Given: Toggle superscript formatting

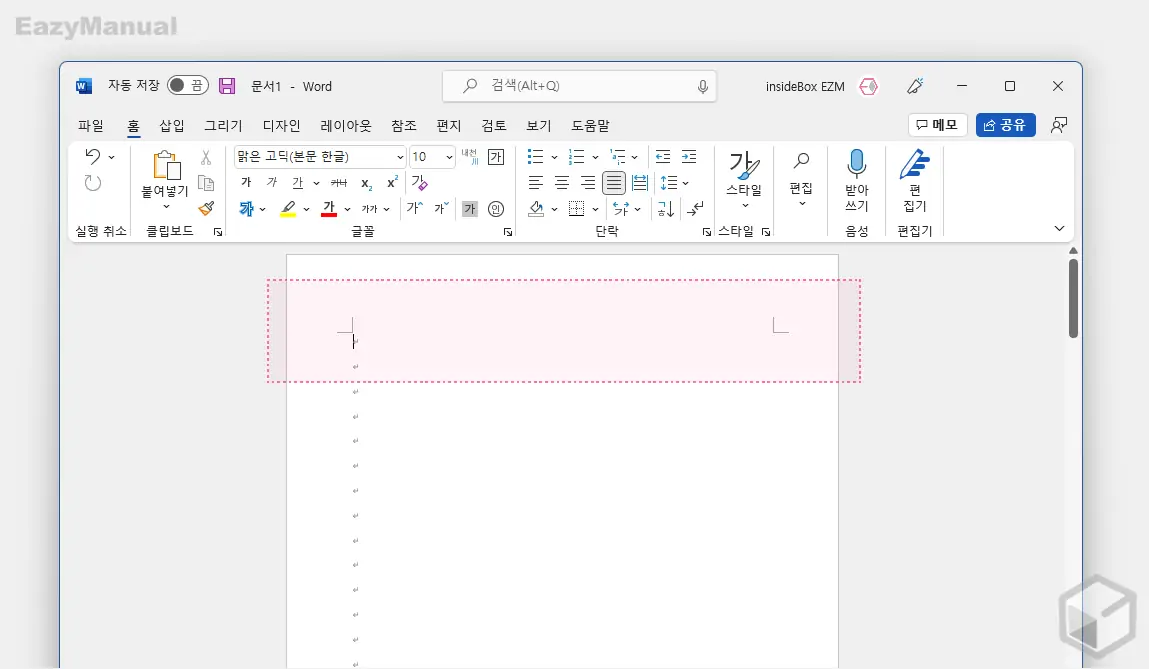Looking at the screenshot, I should coord(393,182).
